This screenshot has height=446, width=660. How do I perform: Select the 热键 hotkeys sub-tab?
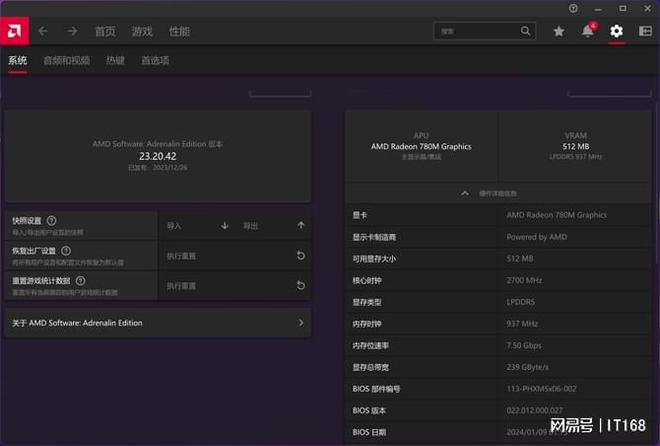pos(115,60)
